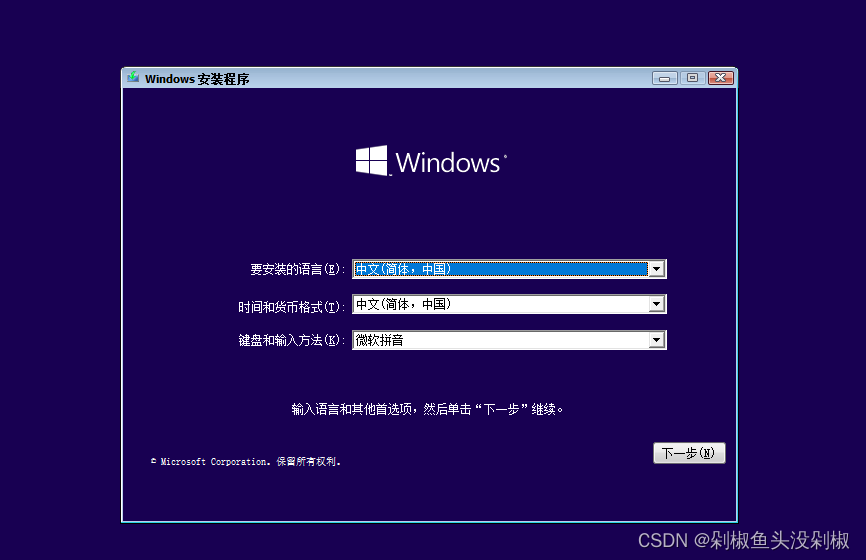Minimize the Windows 安装程序 window
This screenshot has height=560, width=866.
point(664,78)
